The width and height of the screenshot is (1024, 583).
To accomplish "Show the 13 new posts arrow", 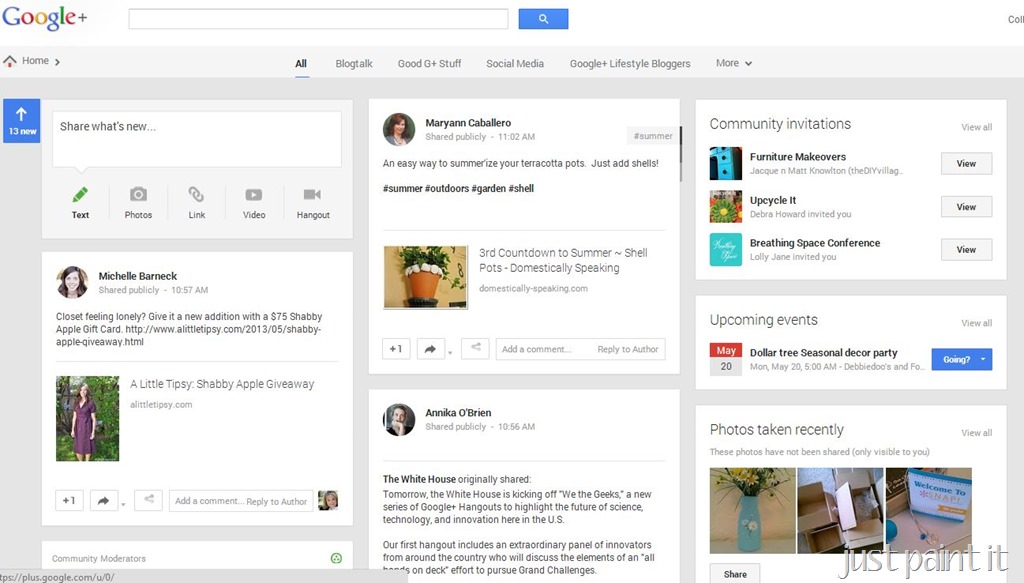I will [x=22, y=121].
